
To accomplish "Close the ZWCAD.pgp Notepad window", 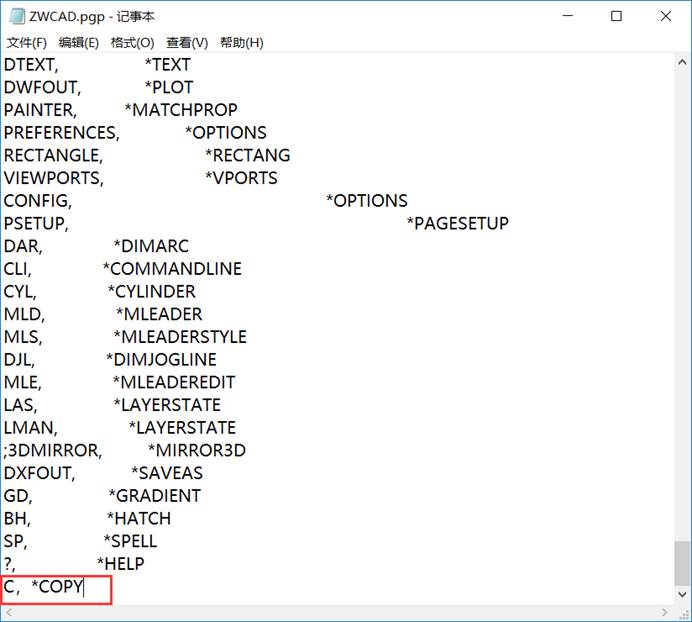I will [664, 17].
